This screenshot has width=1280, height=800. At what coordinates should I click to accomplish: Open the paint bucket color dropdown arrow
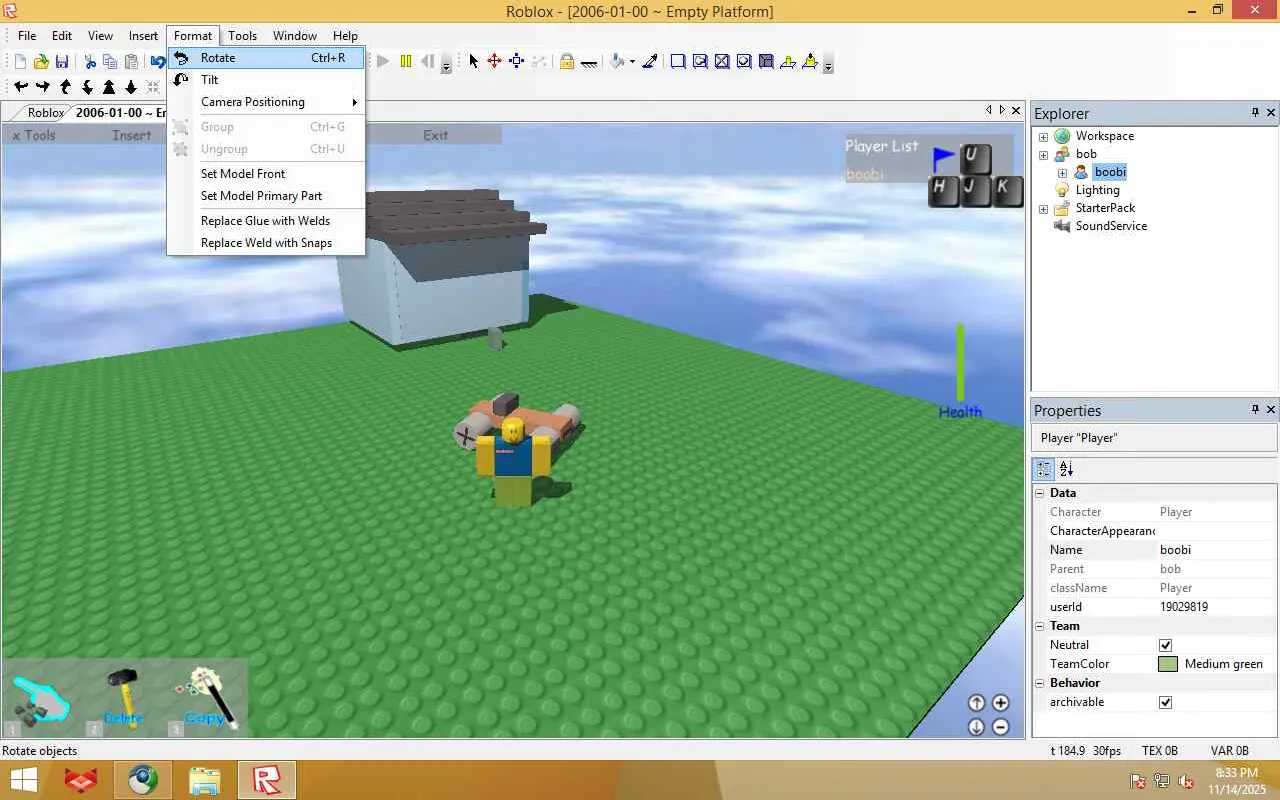632,62
